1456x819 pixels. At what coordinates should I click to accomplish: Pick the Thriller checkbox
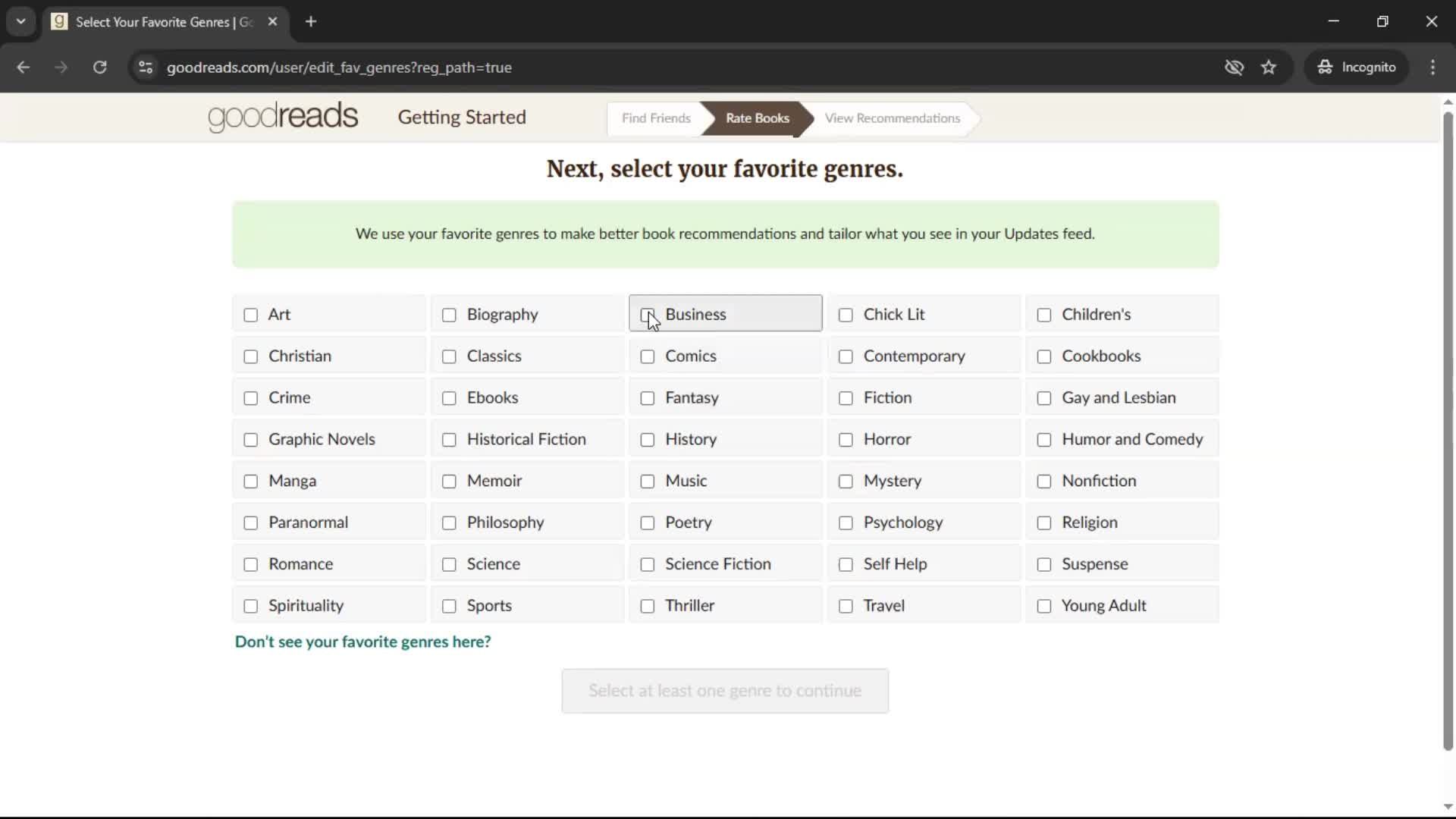(x=648, y=607)
